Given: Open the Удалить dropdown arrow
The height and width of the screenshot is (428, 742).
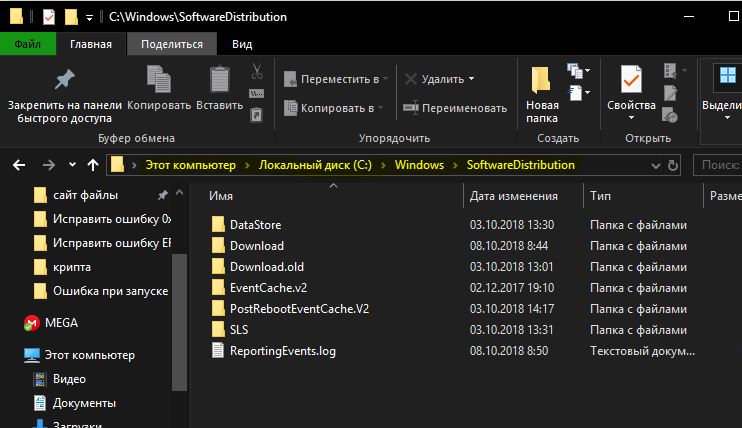Looking at the screenshot, I should 471,79.
